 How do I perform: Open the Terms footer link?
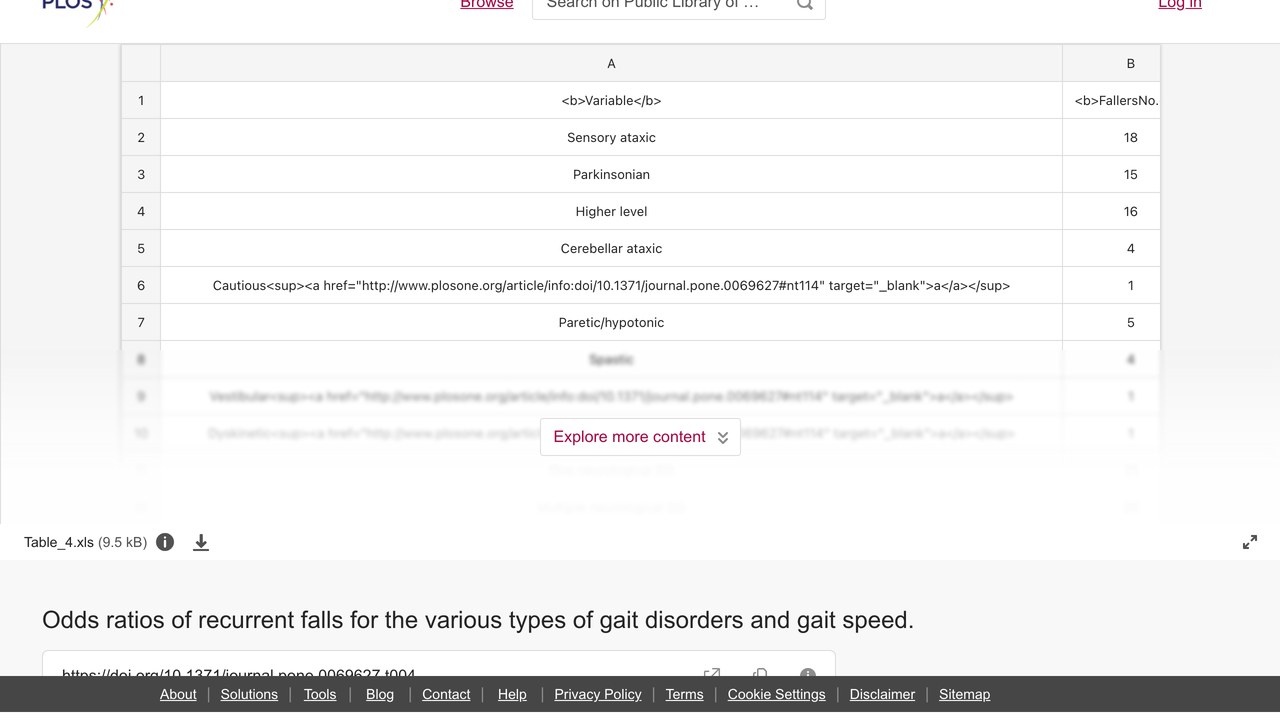[685, 694]
